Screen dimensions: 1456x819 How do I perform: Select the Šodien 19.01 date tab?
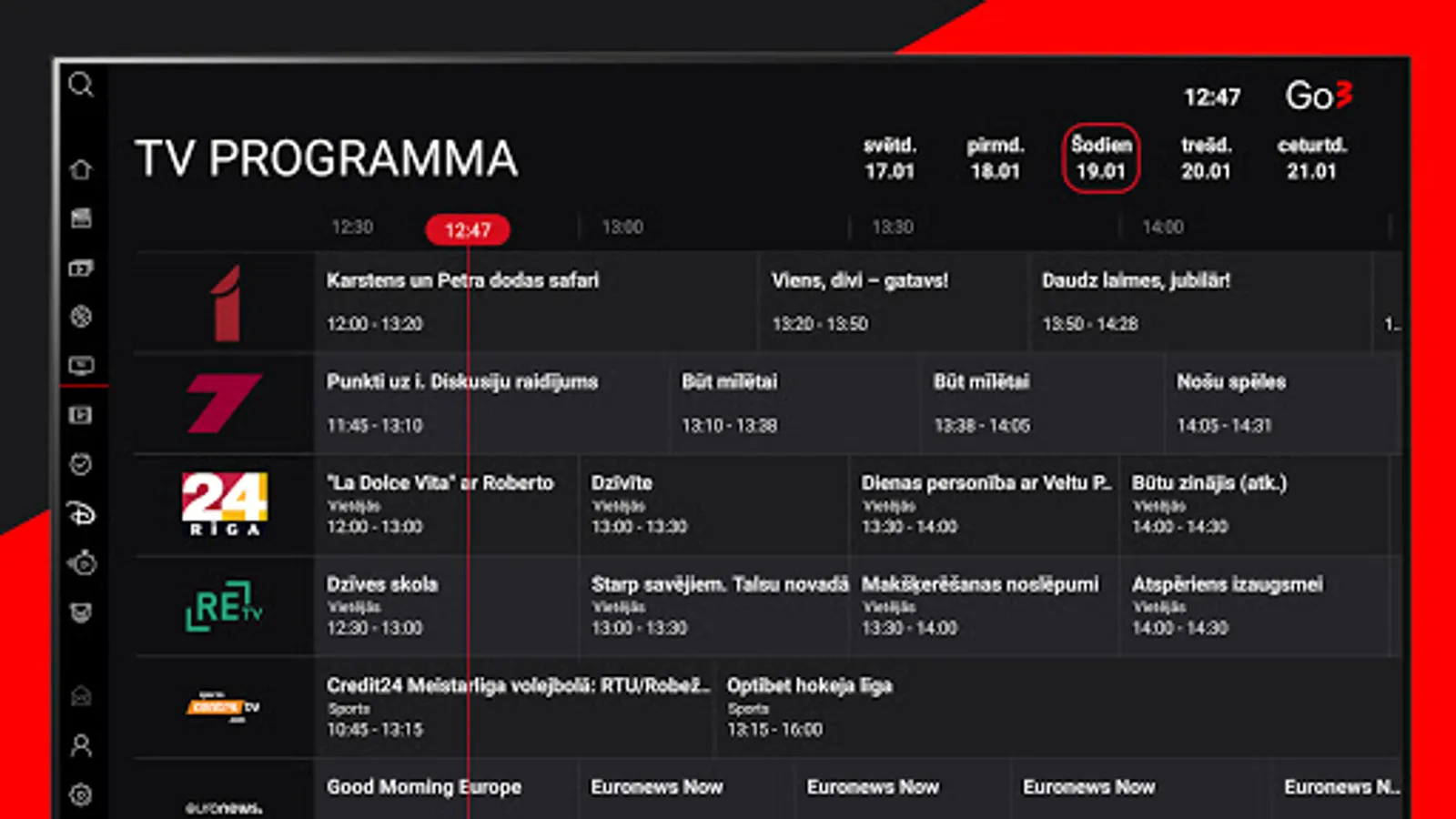1101,158
